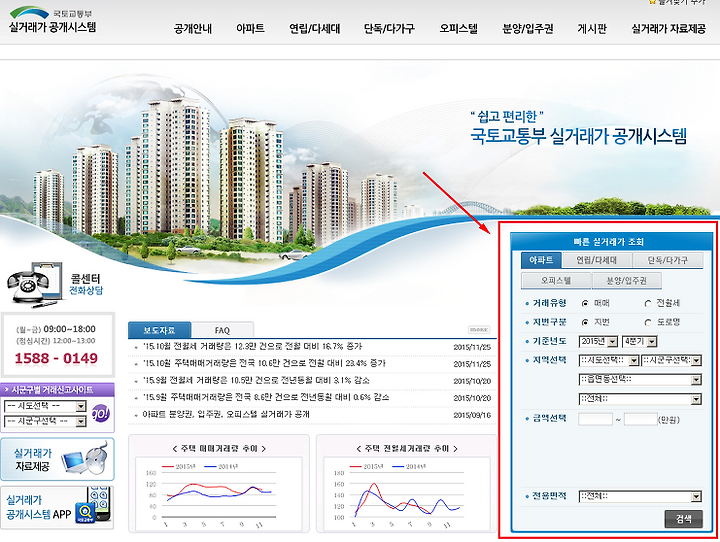Screen dimensions: 720x542
Task: Open the 연립/다세대 top navigation menu
Action: click(315, 28)
